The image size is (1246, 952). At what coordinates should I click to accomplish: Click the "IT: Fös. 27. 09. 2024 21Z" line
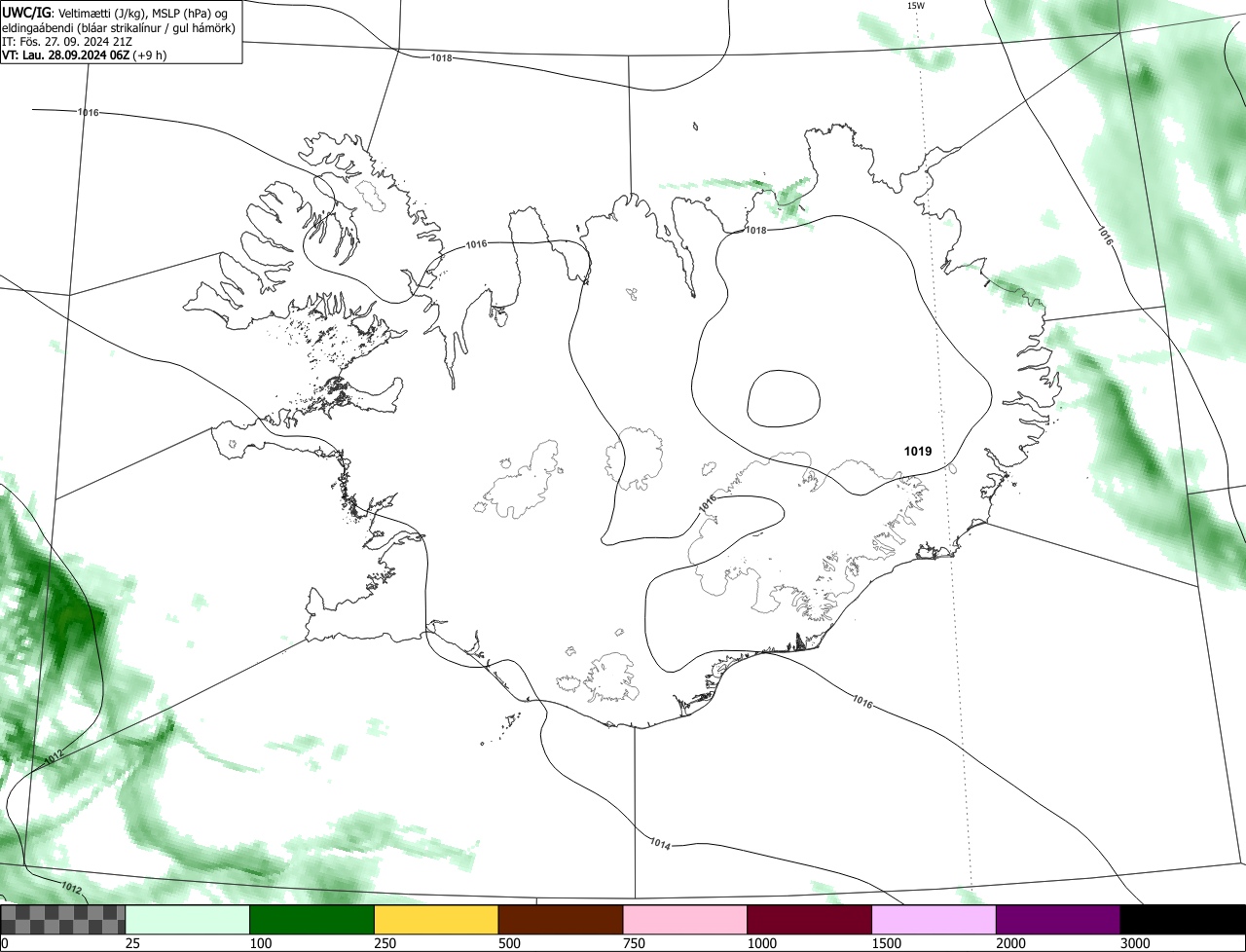67,41
